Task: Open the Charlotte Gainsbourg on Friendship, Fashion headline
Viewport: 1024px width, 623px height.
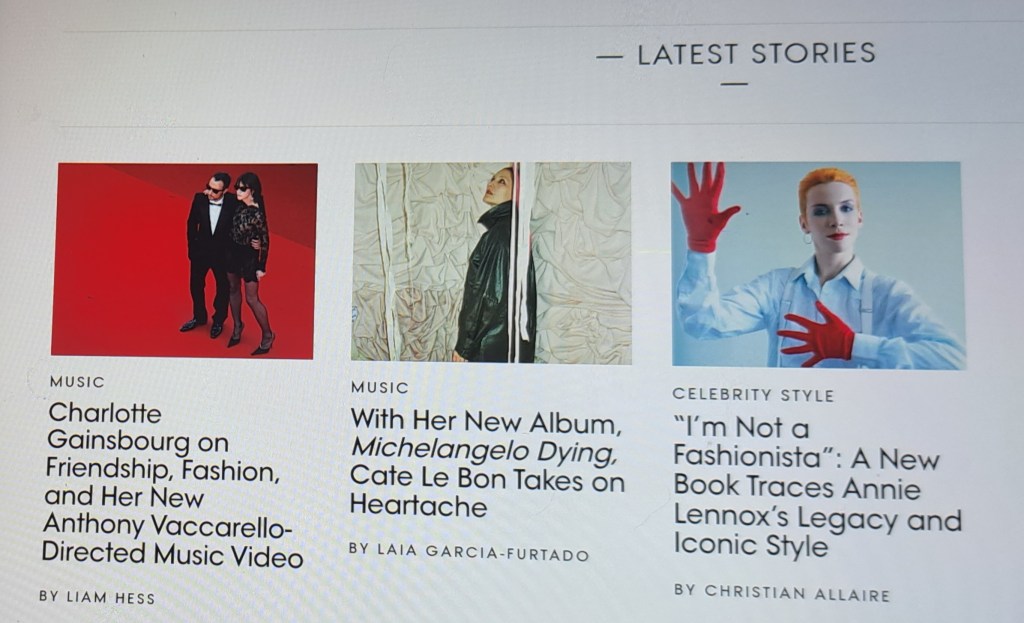Action: pos(172,483)
